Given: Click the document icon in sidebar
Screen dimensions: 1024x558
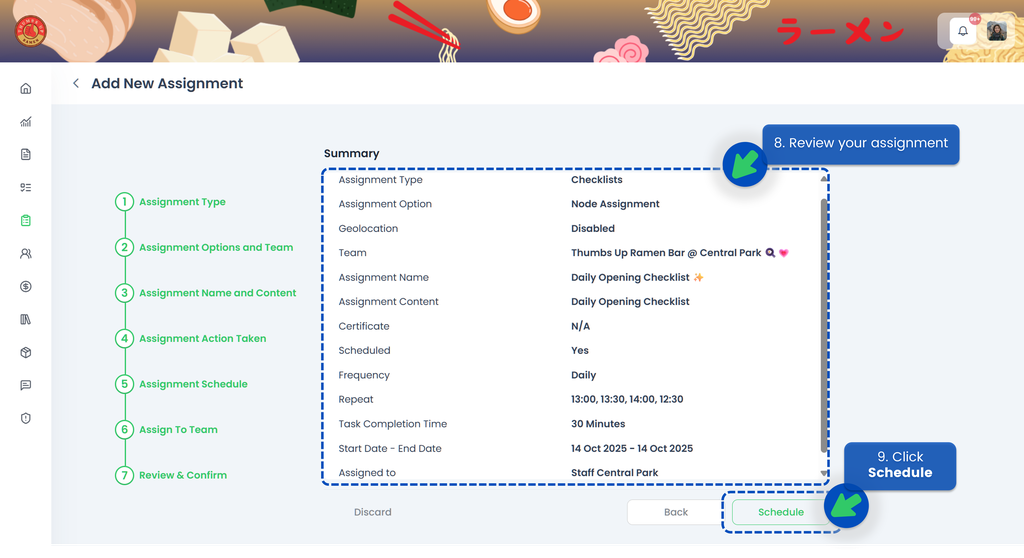Looking at the screenshot, I should 26,155.
